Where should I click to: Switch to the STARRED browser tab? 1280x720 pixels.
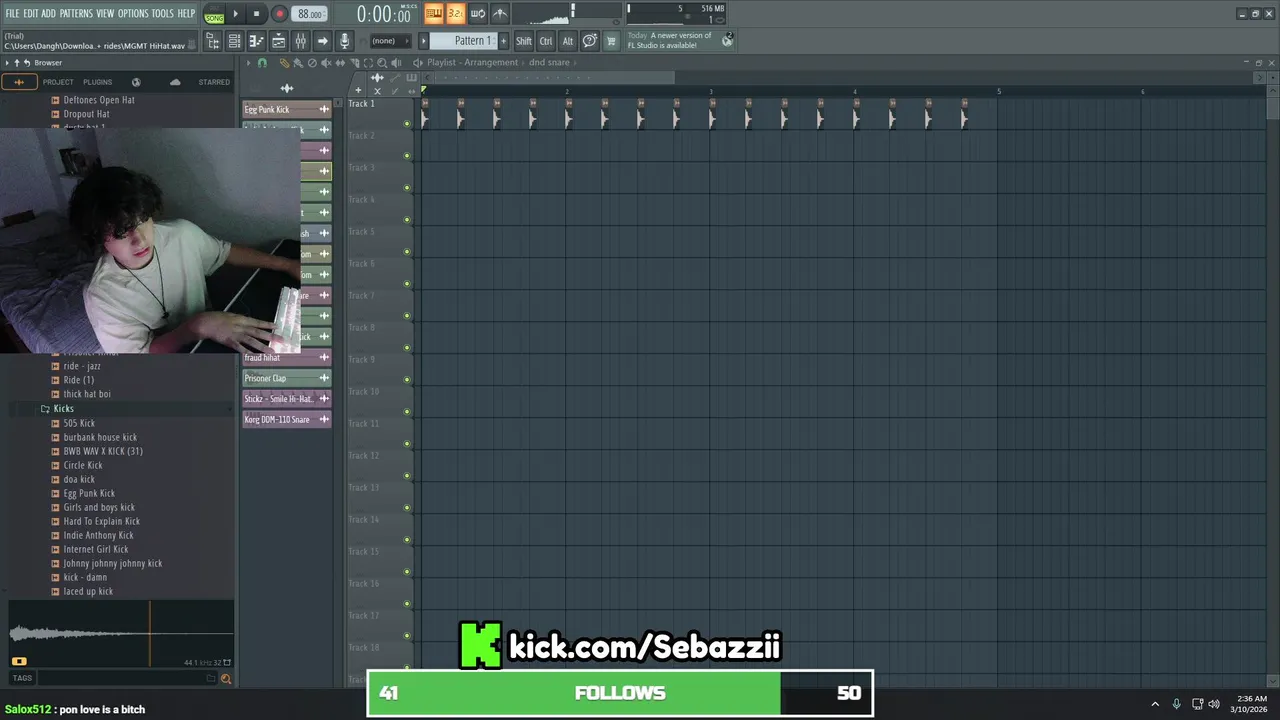click(x=214, y=82)
